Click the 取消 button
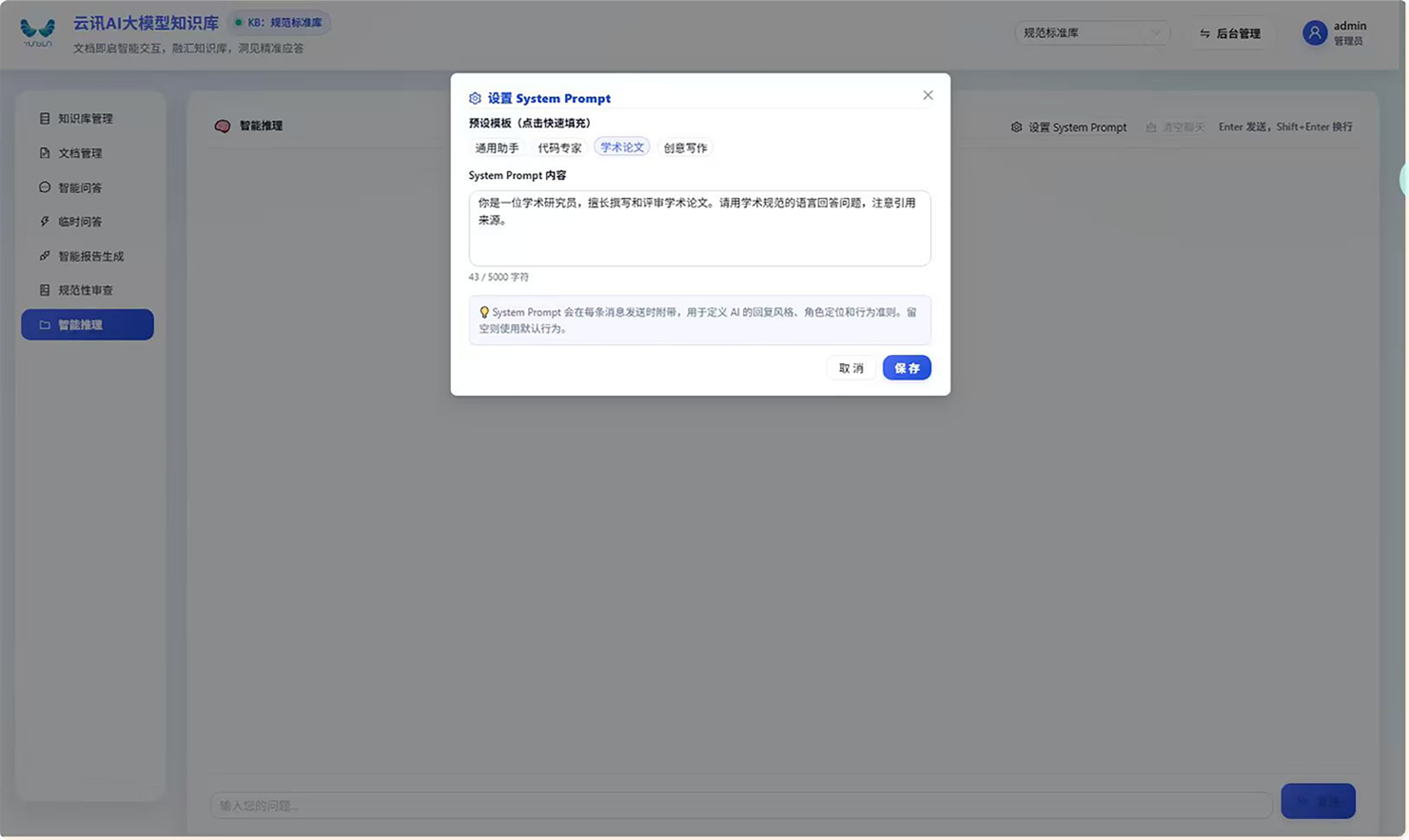Screen dimensions: 1409x840 pyautogui.click(x=851, y=368)
